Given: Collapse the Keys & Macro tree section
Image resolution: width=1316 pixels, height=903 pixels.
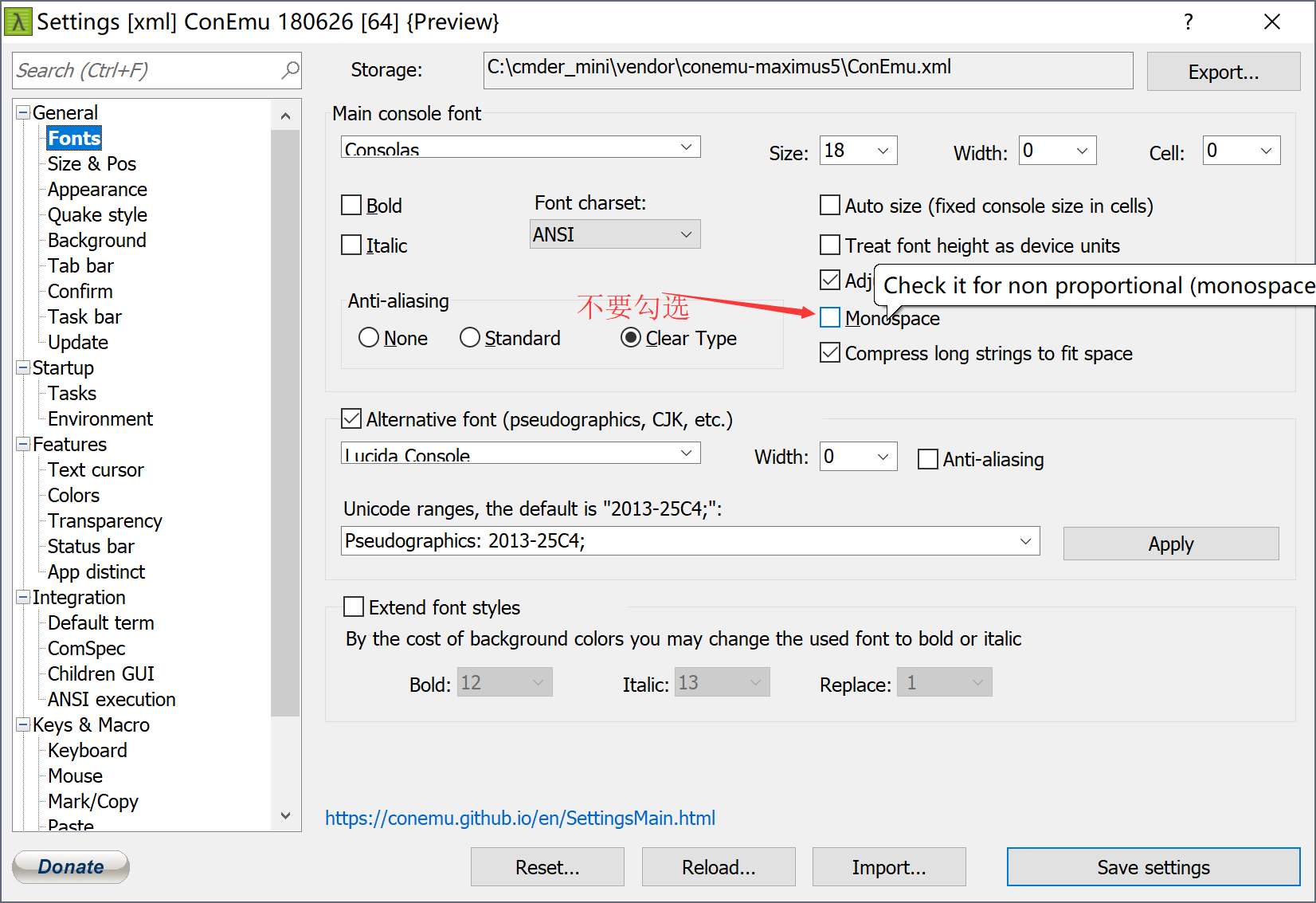Looking at the screenshot, I should coord(23,724).
